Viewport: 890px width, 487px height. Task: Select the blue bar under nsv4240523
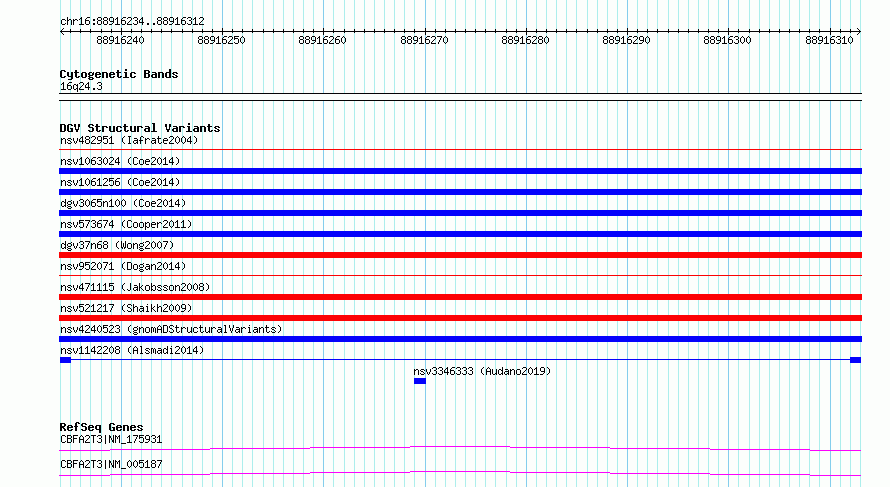point(460,339)
